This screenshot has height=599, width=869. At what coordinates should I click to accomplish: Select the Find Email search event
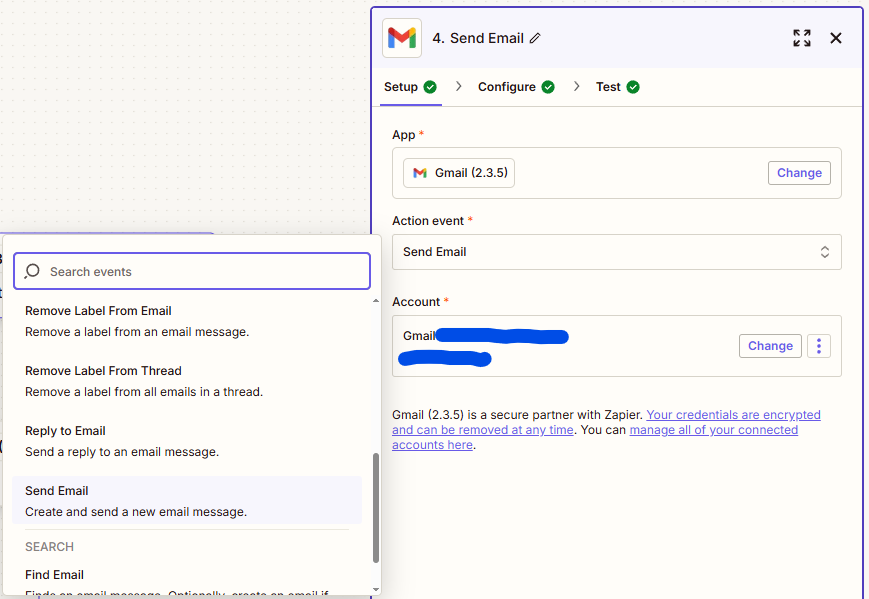(187, 582)
